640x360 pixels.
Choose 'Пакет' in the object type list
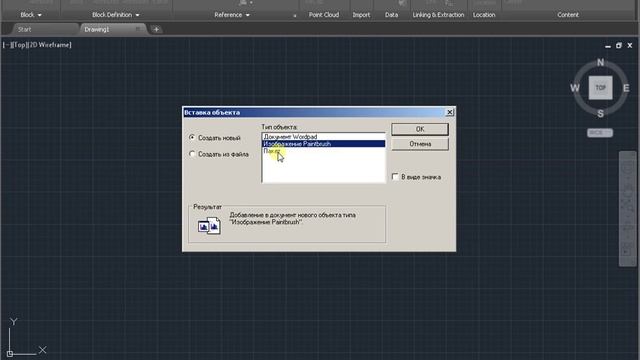(x=323, y=151)
